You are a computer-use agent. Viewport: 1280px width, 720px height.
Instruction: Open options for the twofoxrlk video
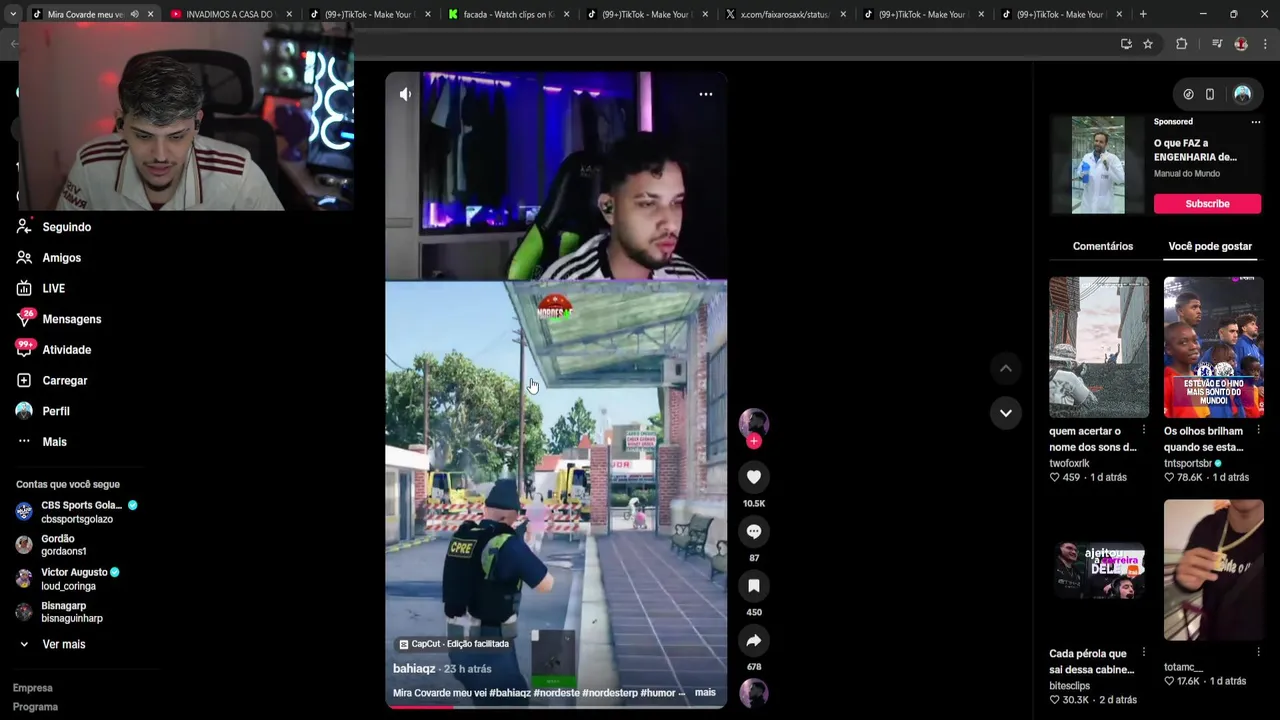tap(1144, 431)
